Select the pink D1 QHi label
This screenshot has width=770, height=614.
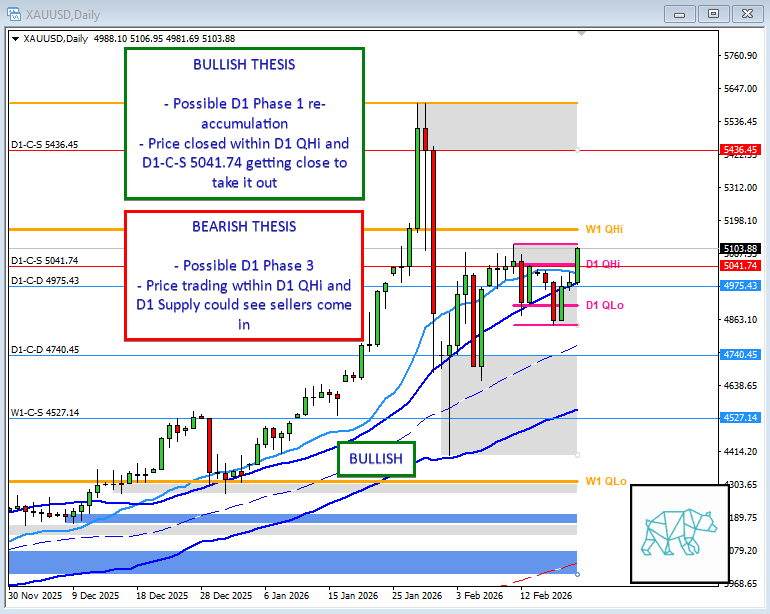pyautogui.click(x=603, y=264)
